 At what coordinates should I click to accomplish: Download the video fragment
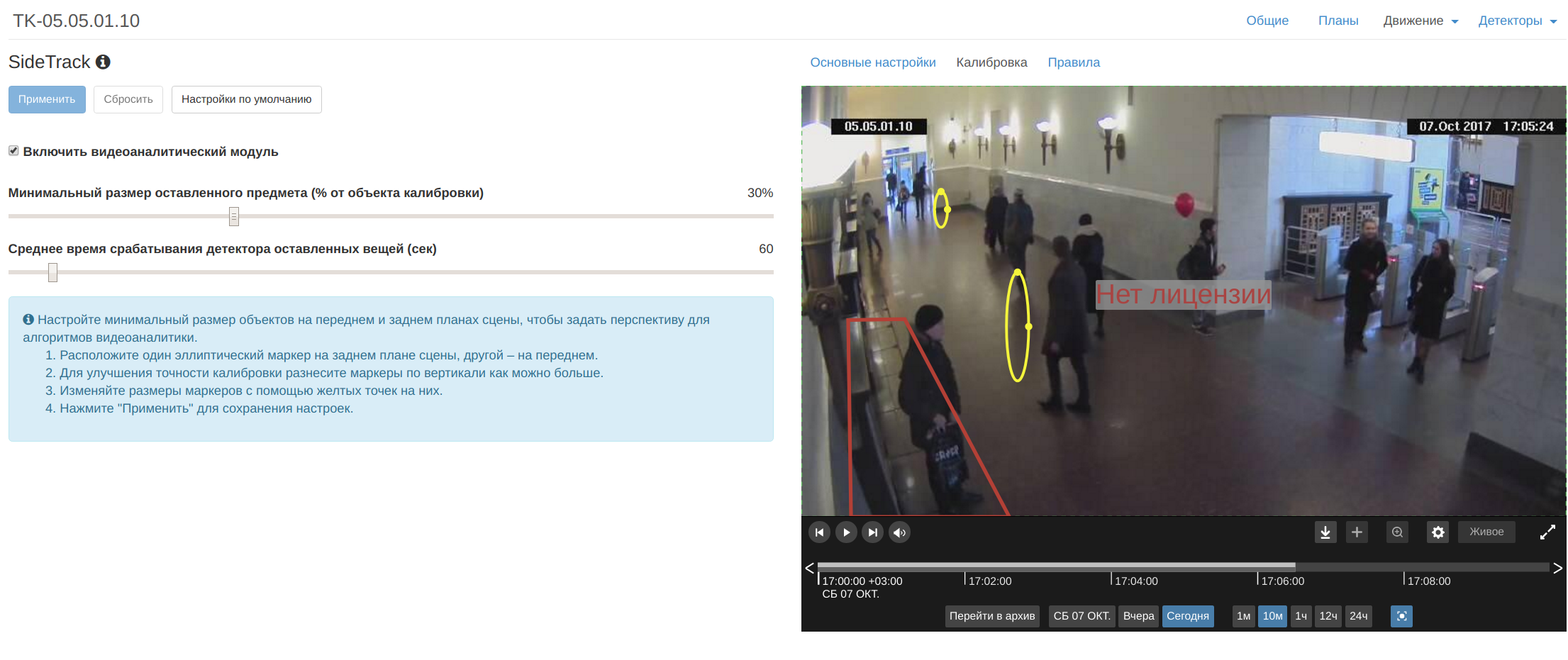point(1325,532)
